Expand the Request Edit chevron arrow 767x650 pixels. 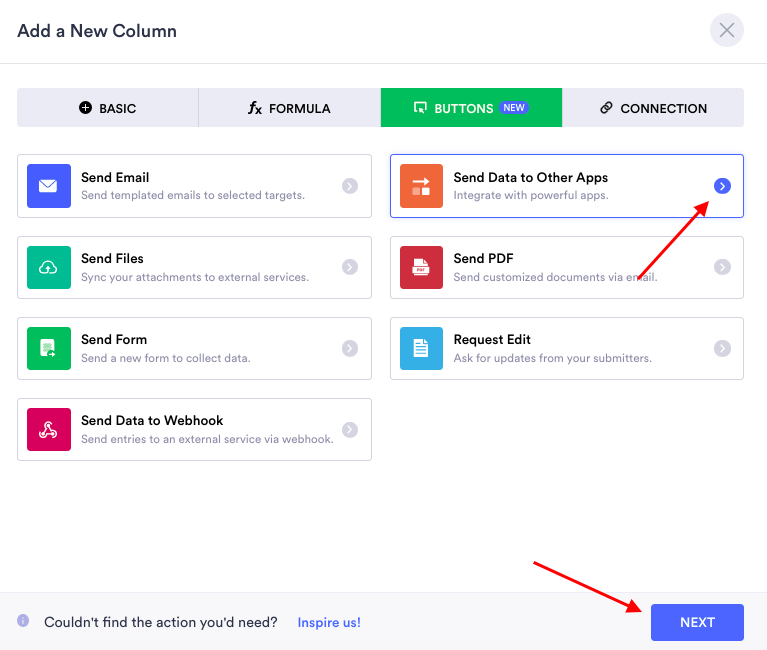pos(722,348)
